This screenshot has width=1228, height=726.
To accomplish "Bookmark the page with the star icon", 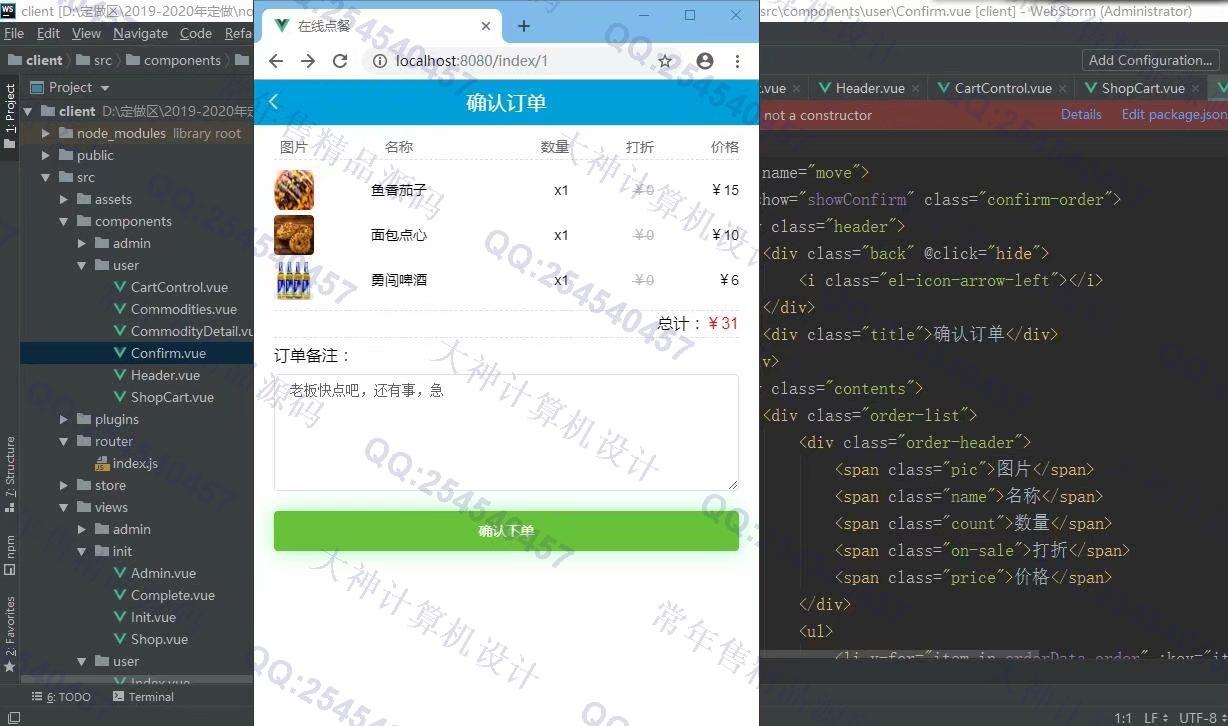I will click(x=665, y=61).
